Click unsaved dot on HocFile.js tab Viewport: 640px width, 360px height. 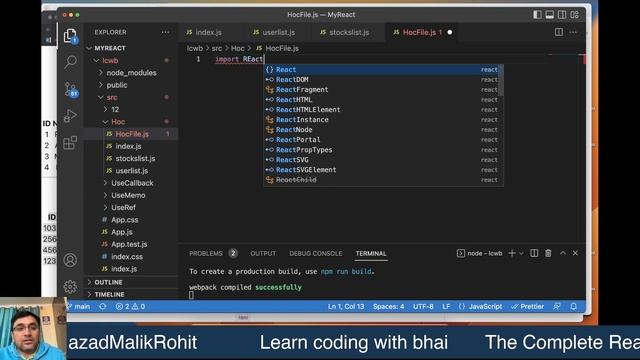450,32
